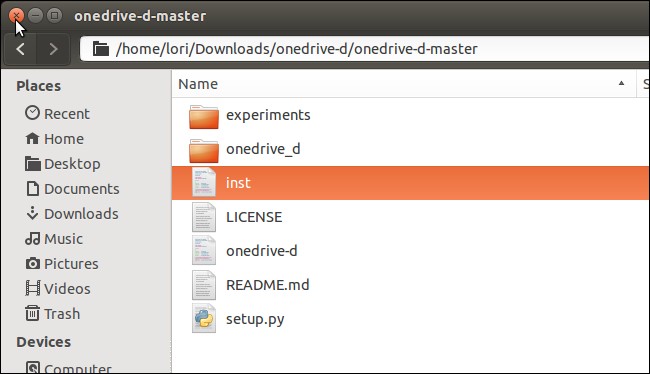Click the setup.py Python file icon

click(x=204, y=318)
